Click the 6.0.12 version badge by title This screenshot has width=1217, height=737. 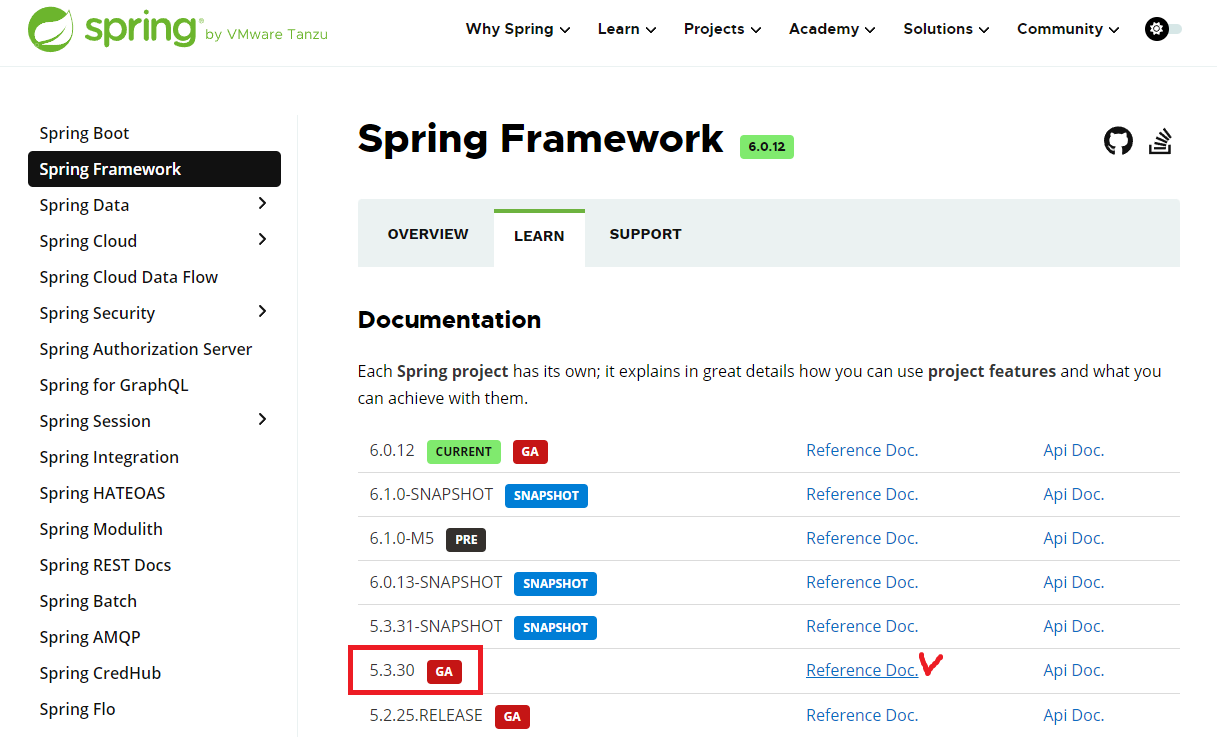(x=766, y=146)
